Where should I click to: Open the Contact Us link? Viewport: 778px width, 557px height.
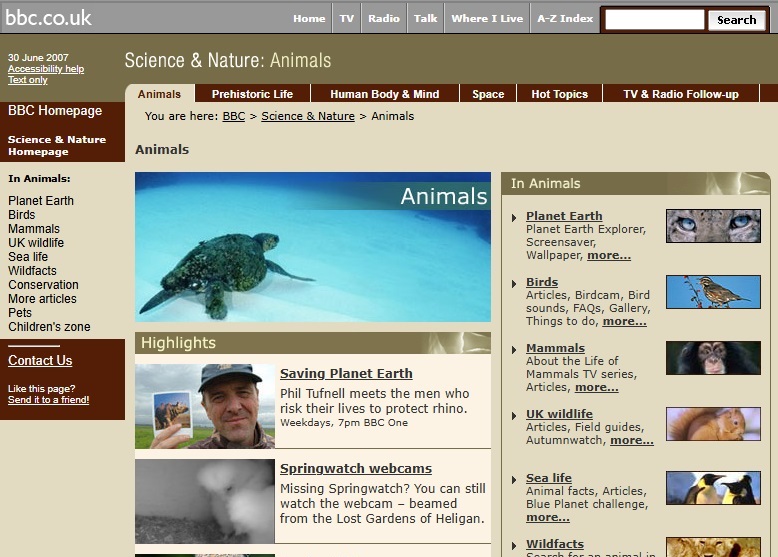point(40,361)
